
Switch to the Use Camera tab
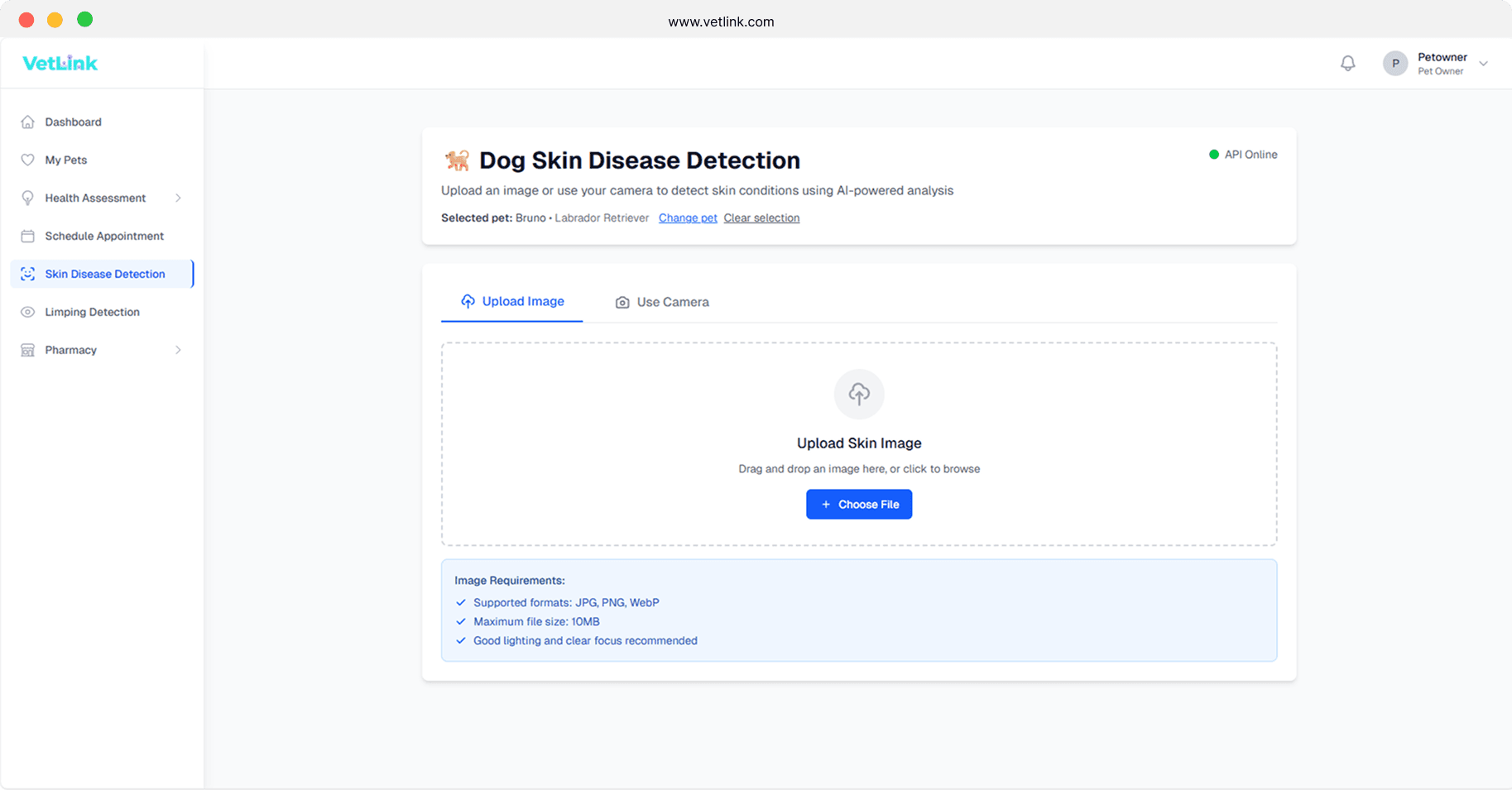click(x=661, y=302)
